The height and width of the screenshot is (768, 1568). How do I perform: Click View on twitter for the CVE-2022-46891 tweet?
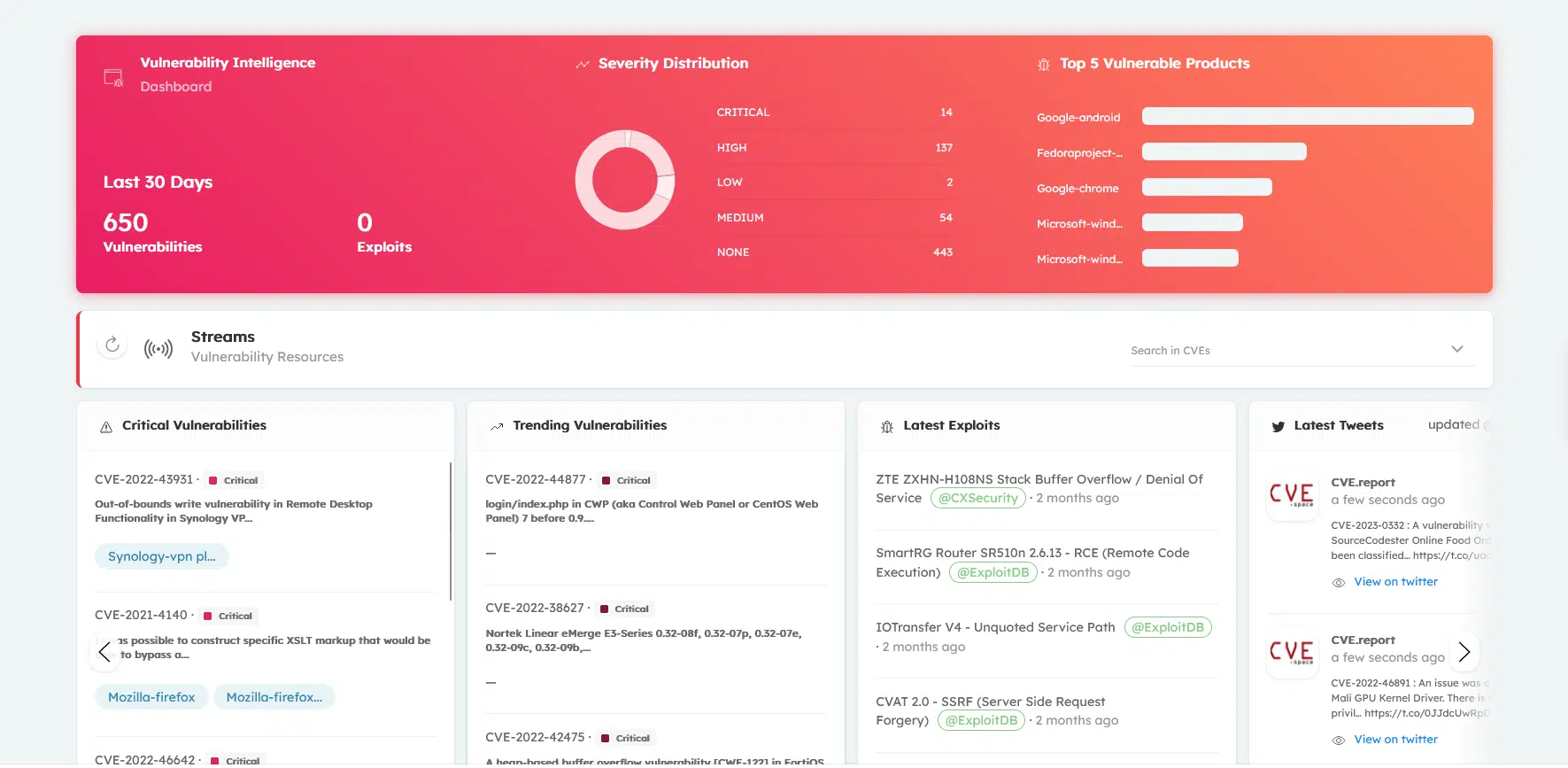coord(1395,740)
